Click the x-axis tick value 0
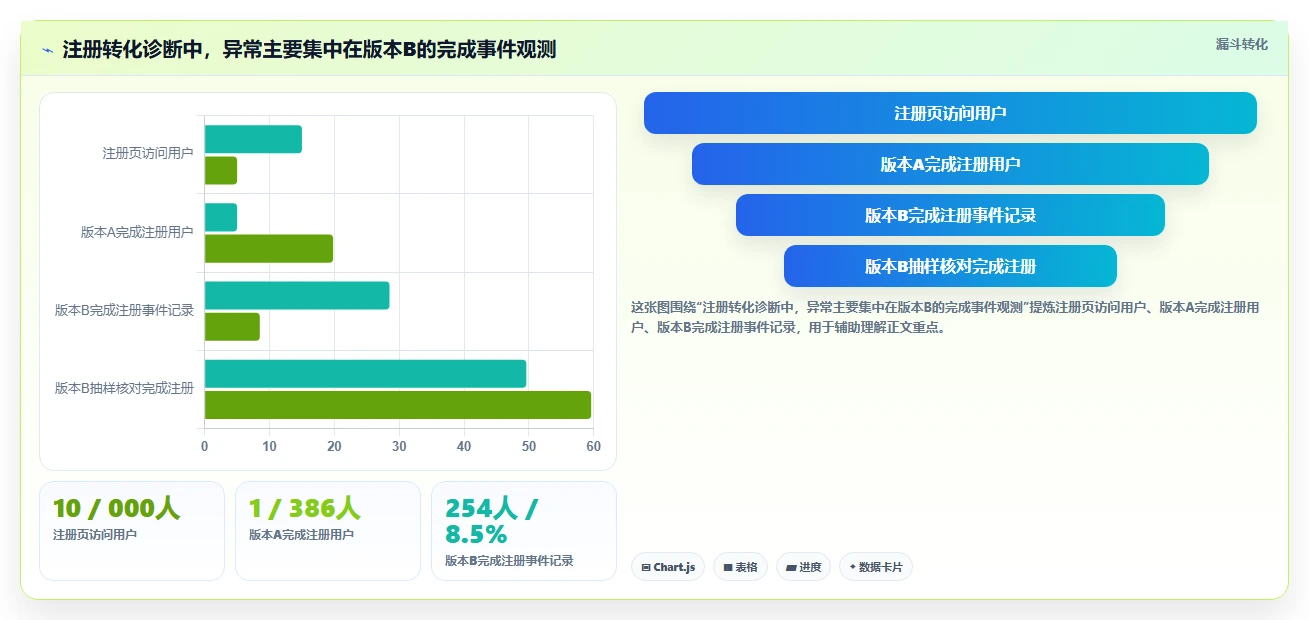 205,446
